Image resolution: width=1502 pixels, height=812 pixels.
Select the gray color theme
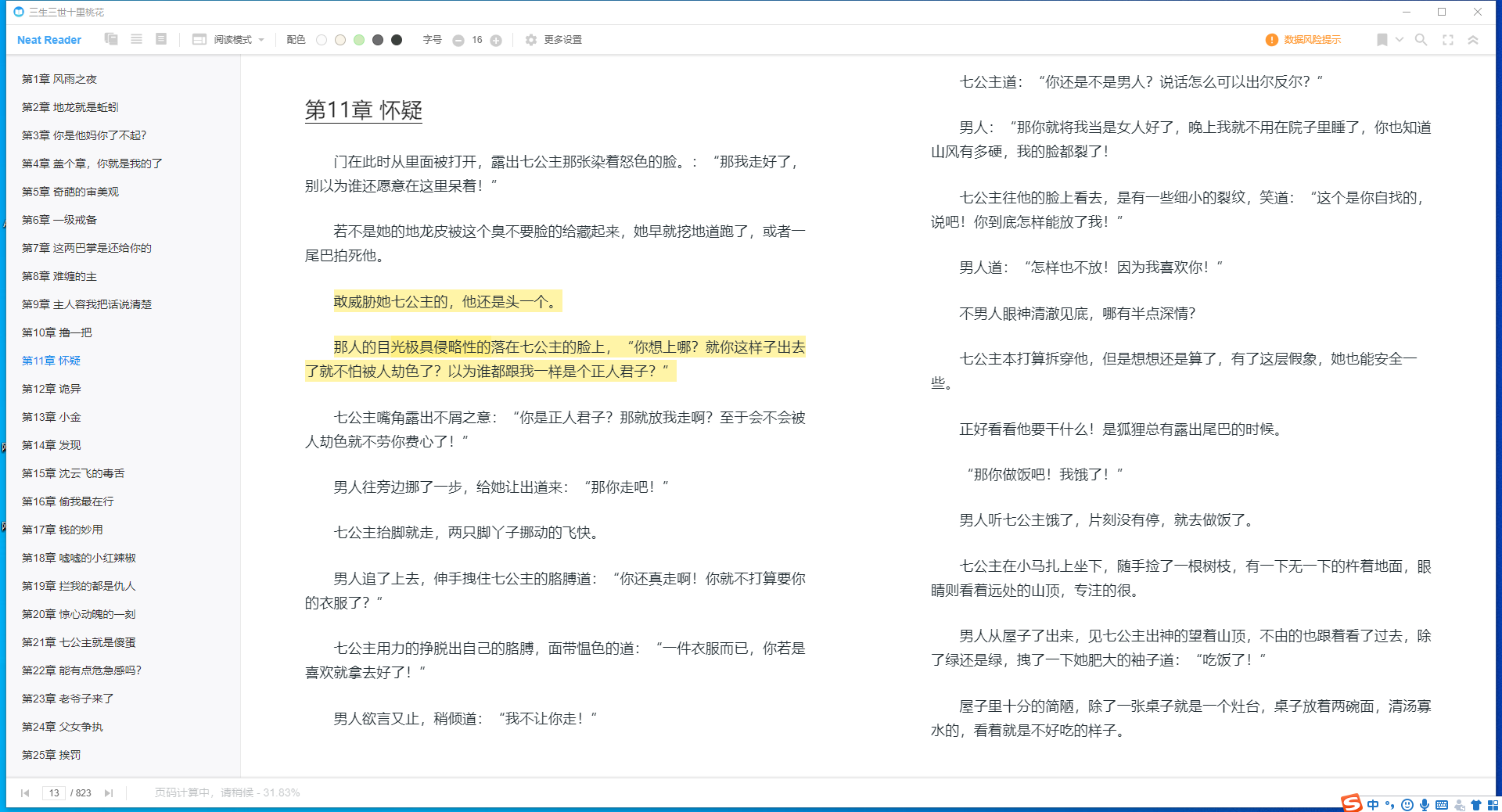[378, 40]
